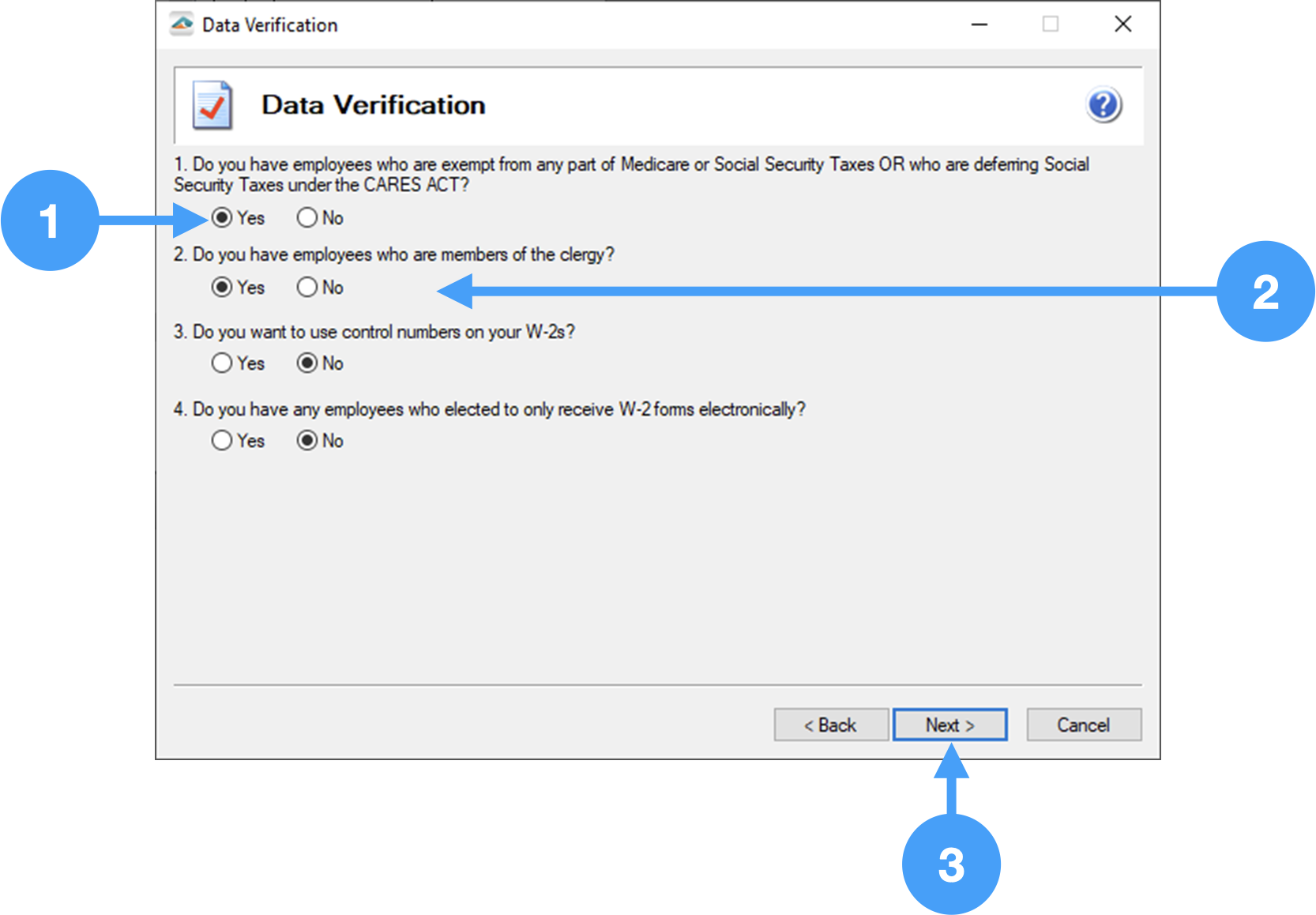Click the blue step 3 callout circle
This screenshot has width=1316, height=915.
(951, 864)
